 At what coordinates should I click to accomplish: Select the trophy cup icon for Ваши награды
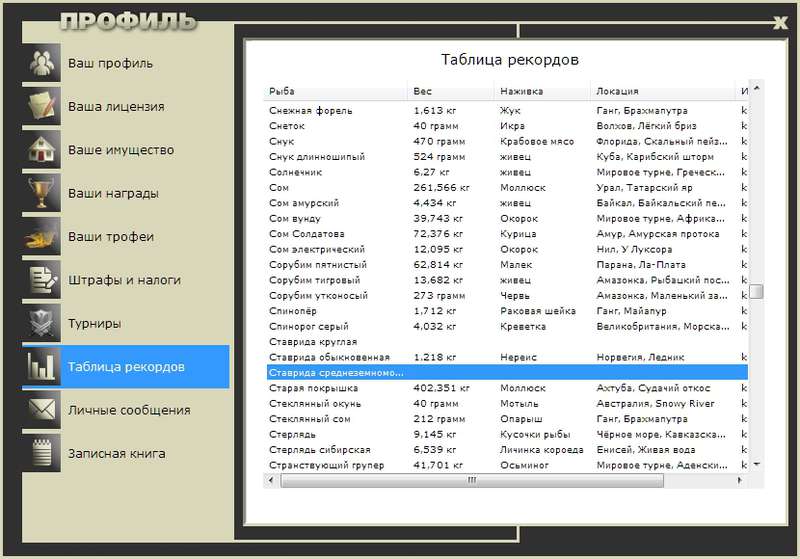[x=41, y=193]
